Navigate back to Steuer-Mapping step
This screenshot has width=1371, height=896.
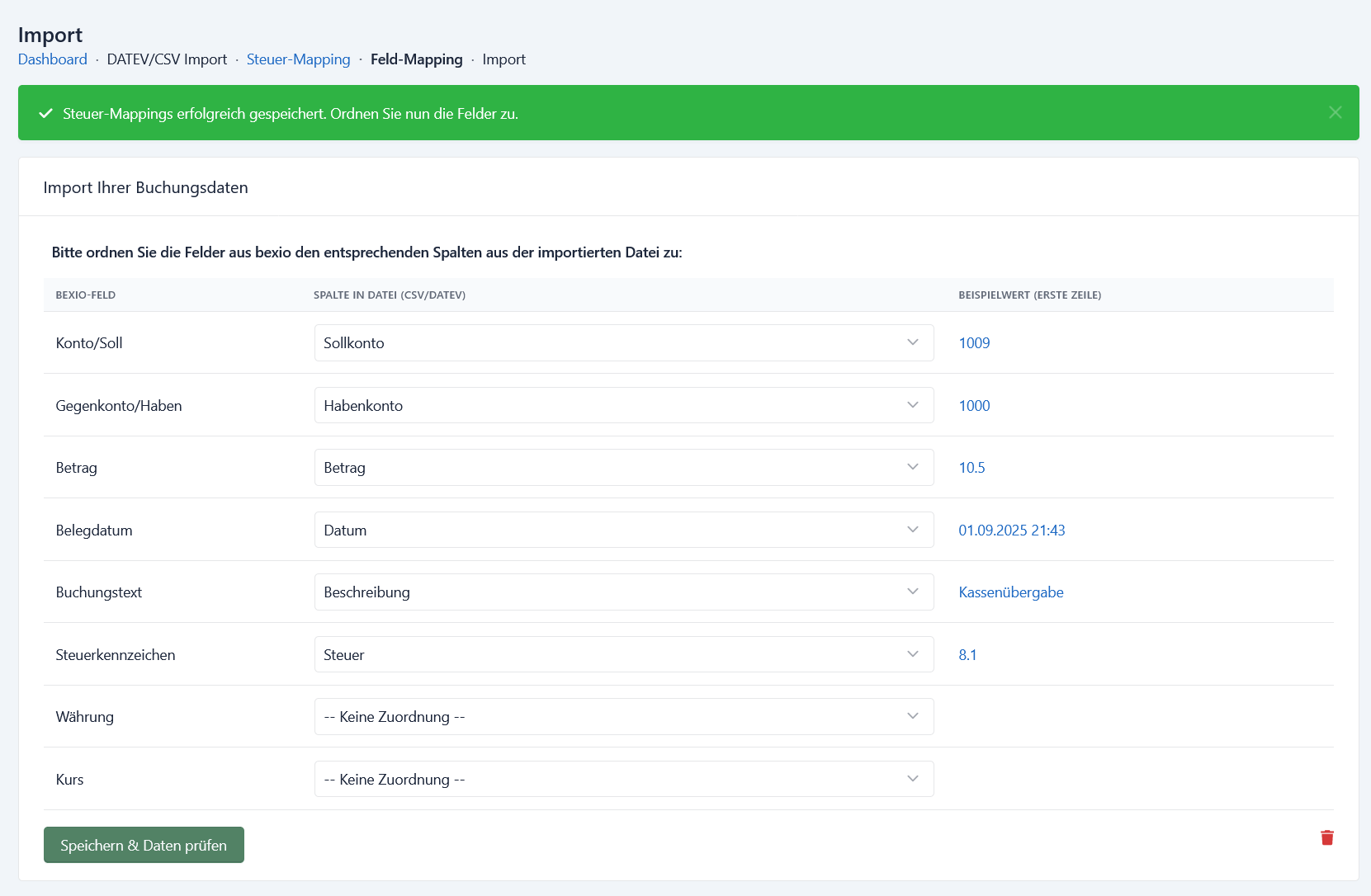tap(298, 59)
